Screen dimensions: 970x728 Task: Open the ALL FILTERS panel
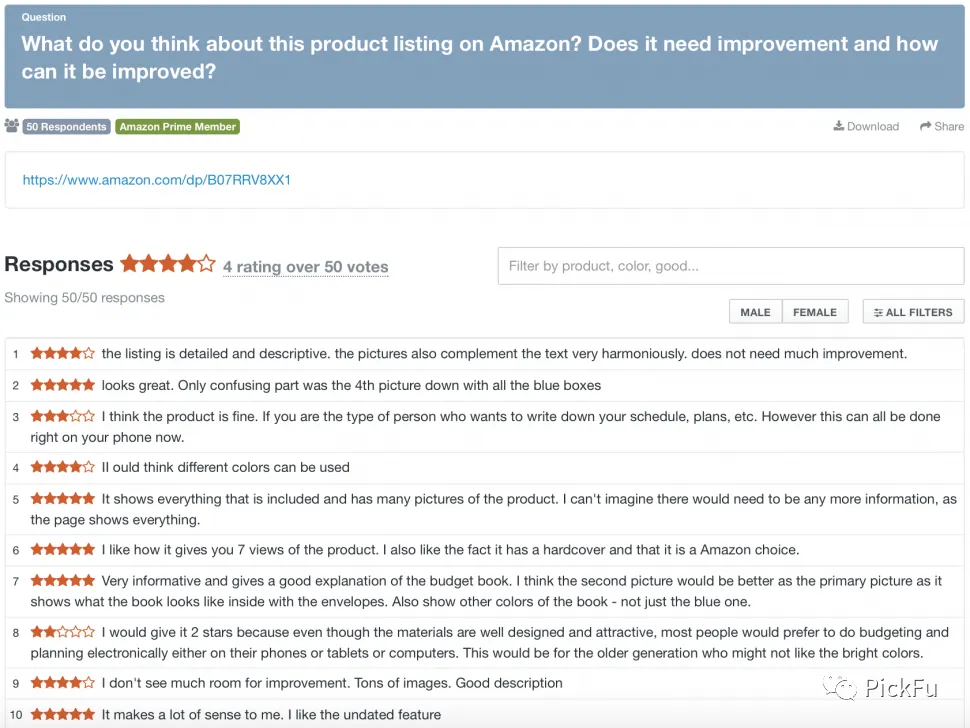tap(913, 312)
